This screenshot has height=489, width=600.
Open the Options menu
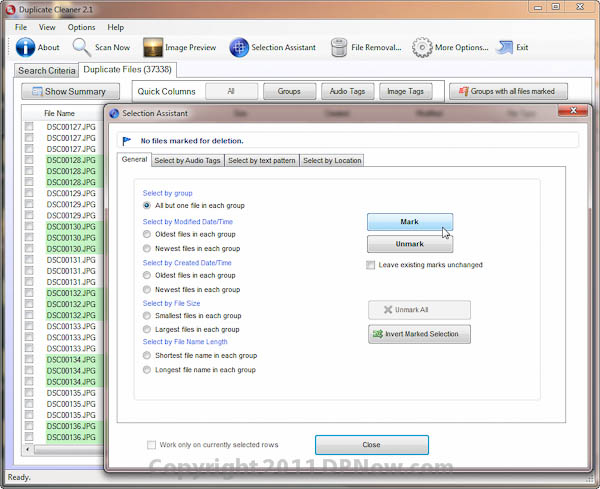pyautogui.click(x=81, y=27)
